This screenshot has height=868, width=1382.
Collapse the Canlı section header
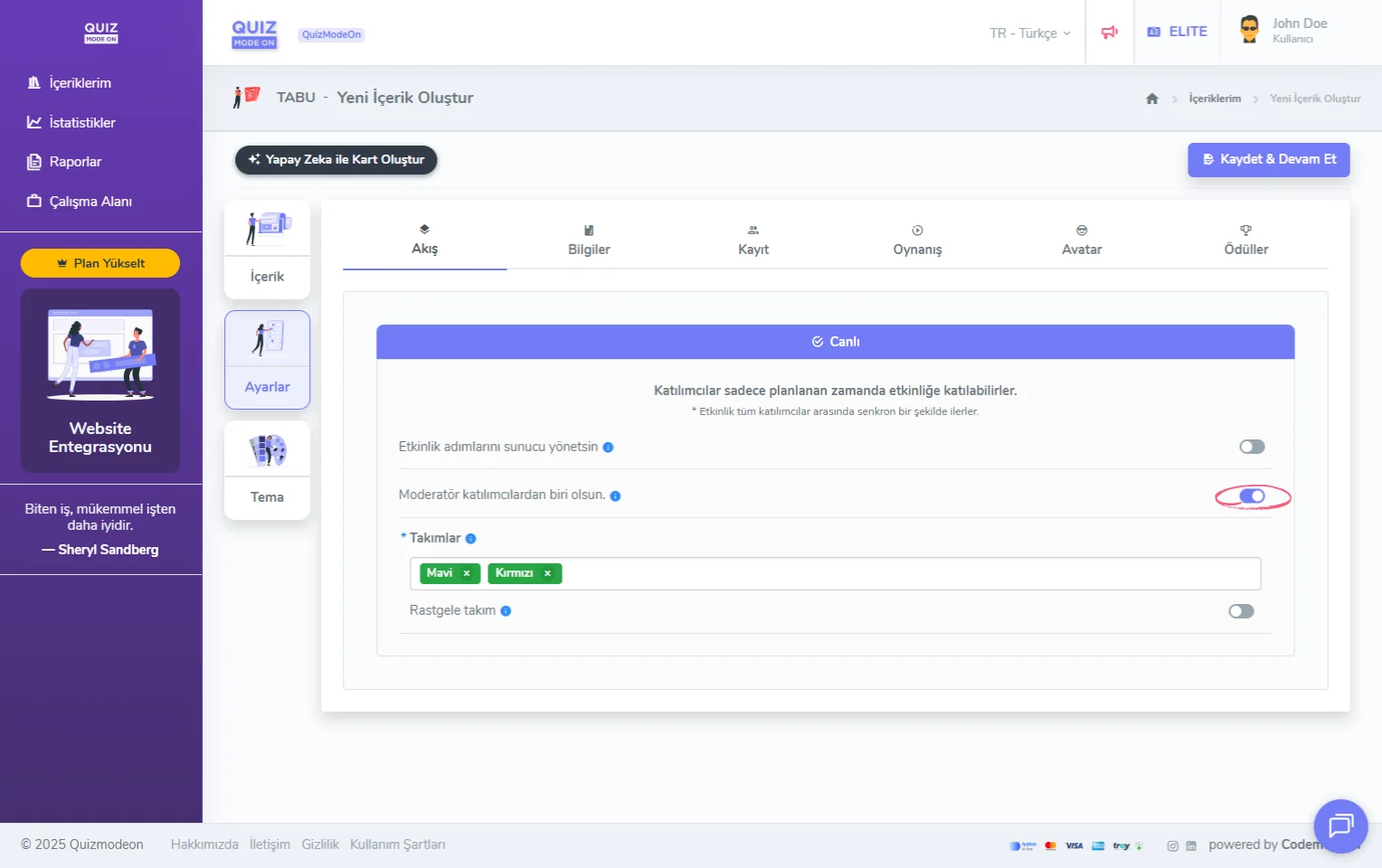[x=835, y=342]
